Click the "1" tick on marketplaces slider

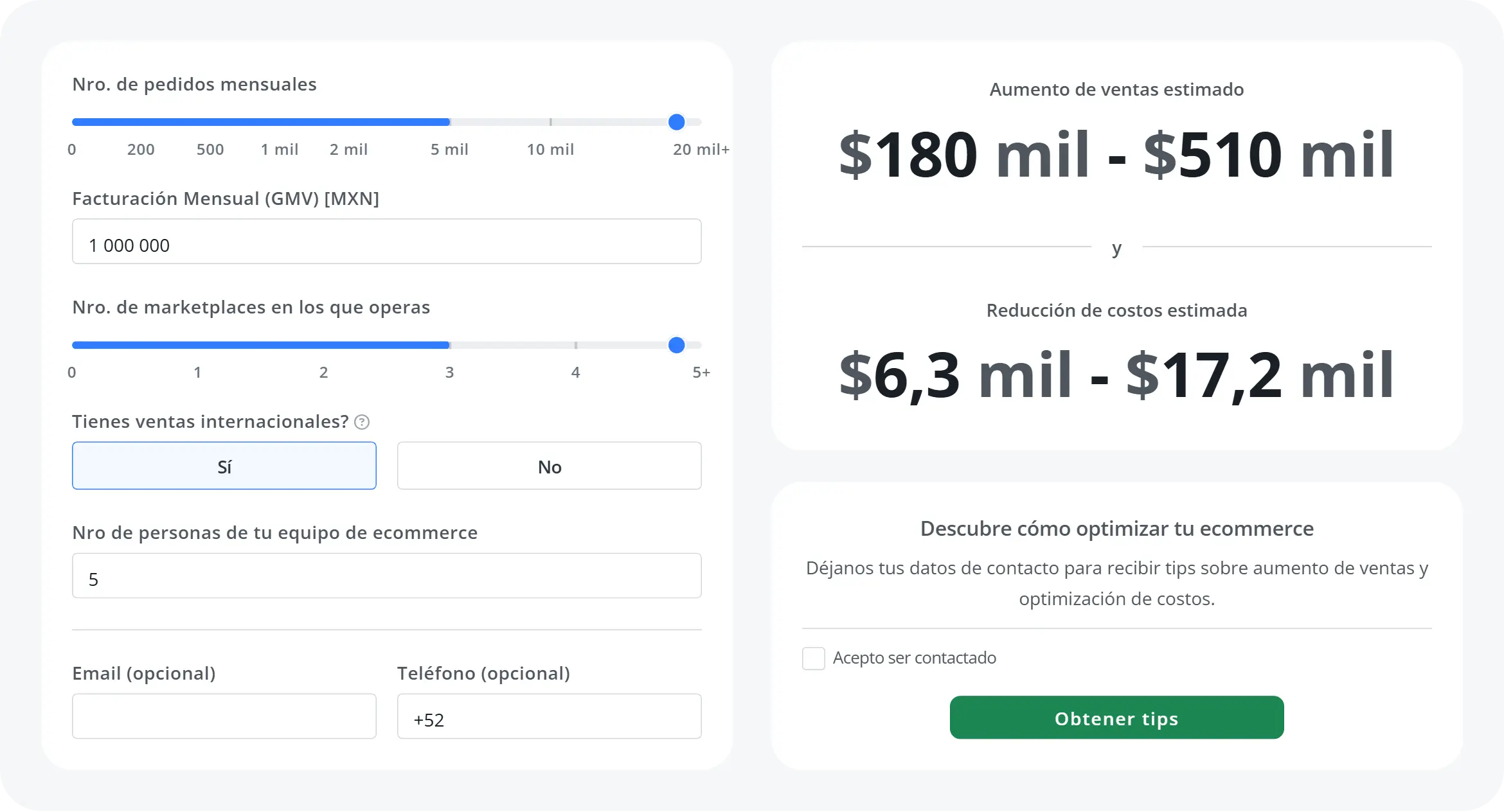click(197, 371)
